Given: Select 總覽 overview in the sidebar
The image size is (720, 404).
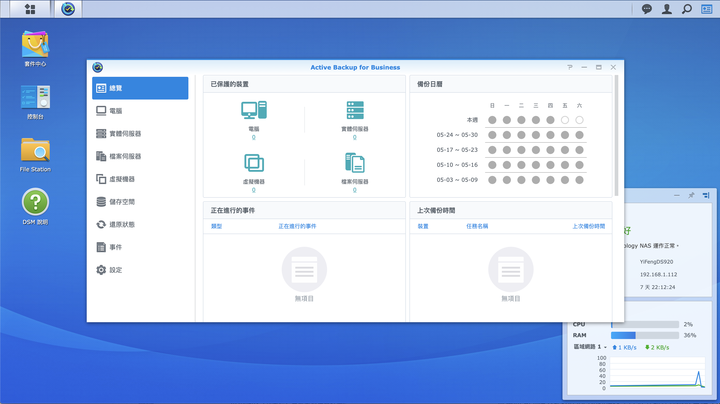Looking at the screenshot, I should (140, 88).
